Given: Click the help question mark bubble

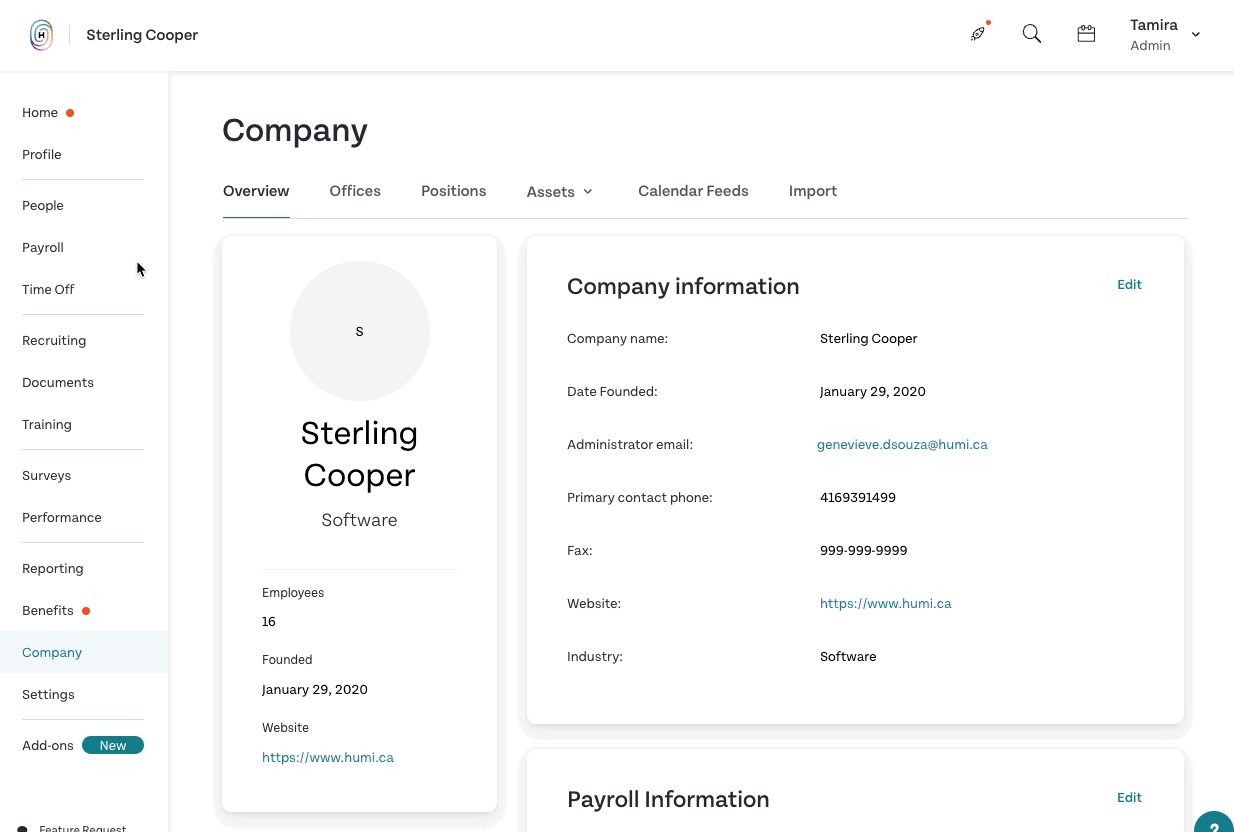Looking at the screenshot, I should pyautogui.click(x=1214, y=822).
